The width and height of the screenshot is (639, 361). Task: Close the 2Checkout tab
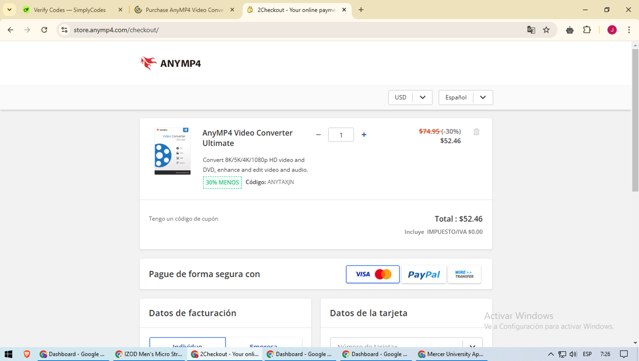tap(344, 10)
